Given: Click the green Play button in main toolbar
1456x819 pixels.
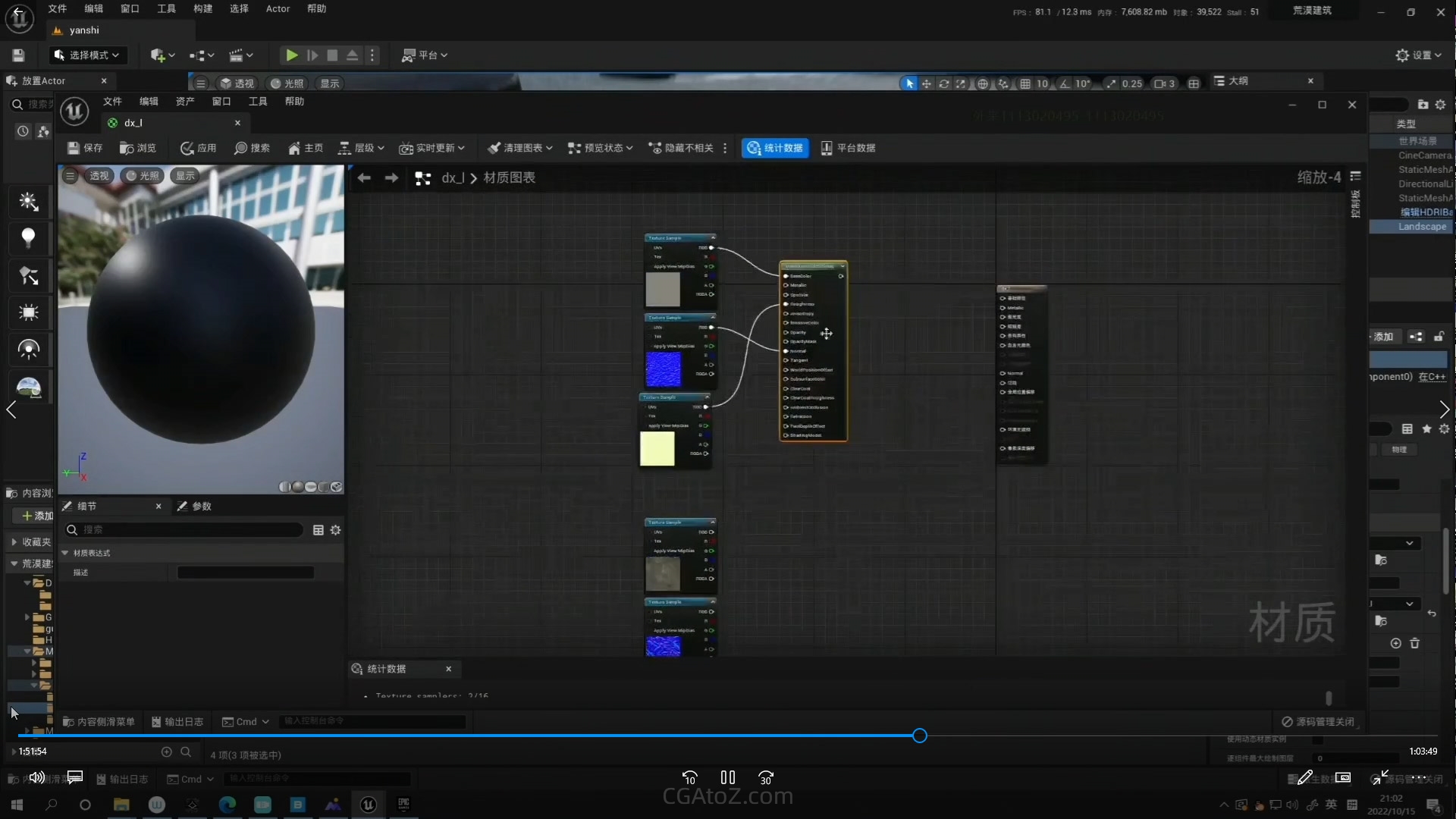Looking at the screenshot, I should point(291,55).
